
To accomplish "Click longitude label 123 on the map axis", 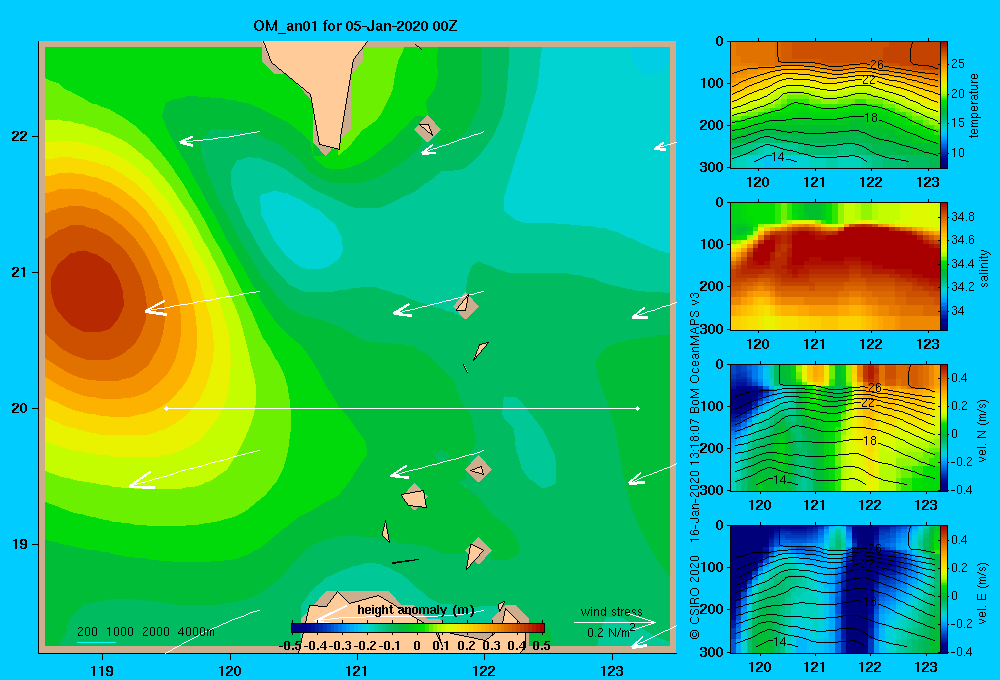I will coord(612,670).
